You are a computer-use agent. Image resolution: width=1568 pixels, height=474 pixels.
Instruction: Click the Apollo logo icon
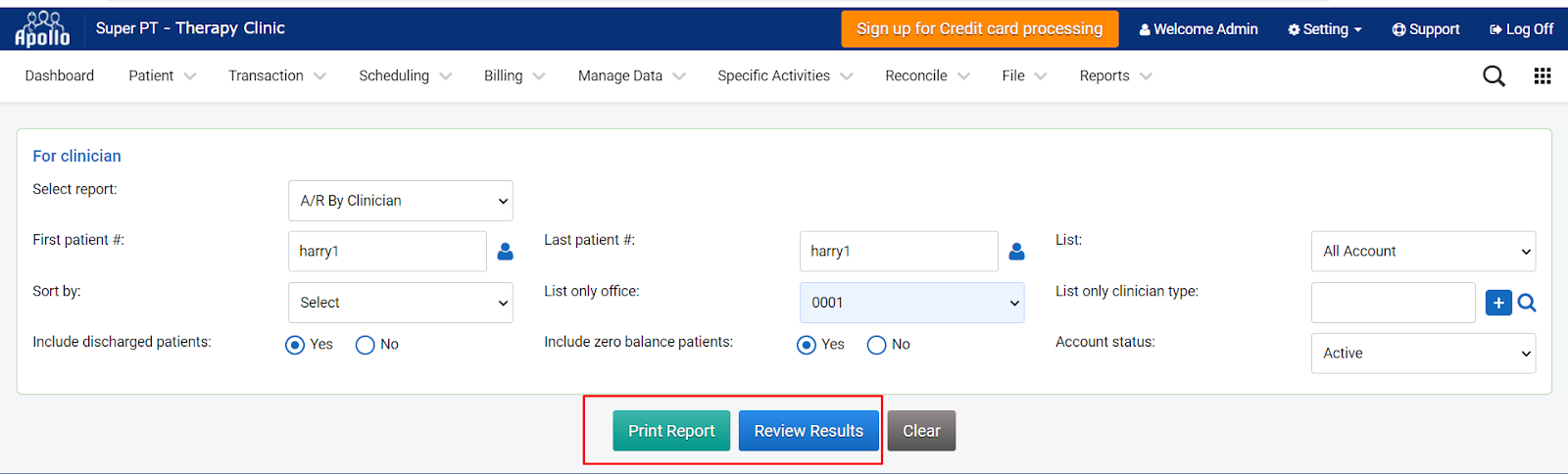[x=42, y=29]
